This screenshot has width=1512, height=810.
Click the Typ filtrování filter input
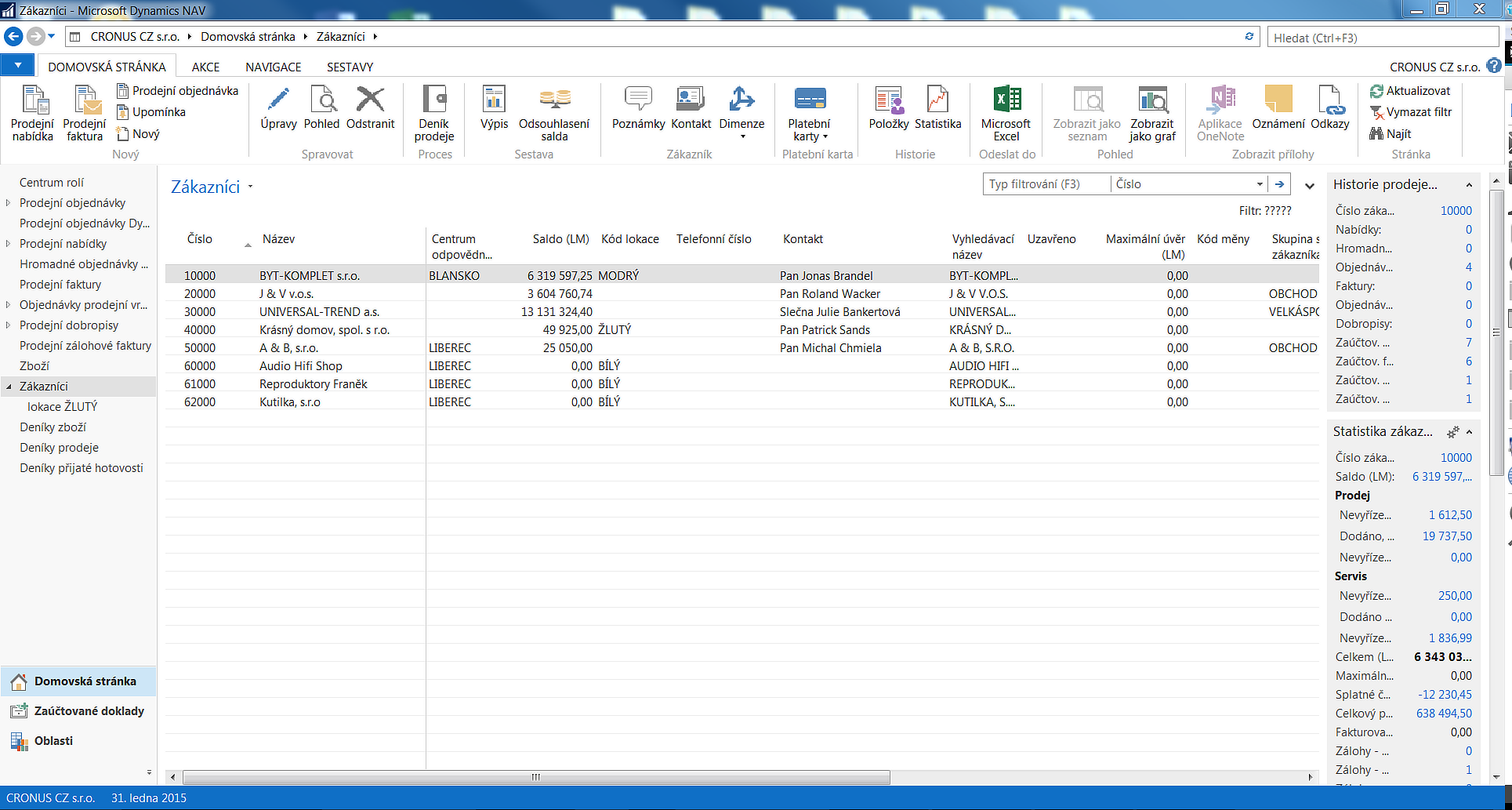coord(1046,184)
